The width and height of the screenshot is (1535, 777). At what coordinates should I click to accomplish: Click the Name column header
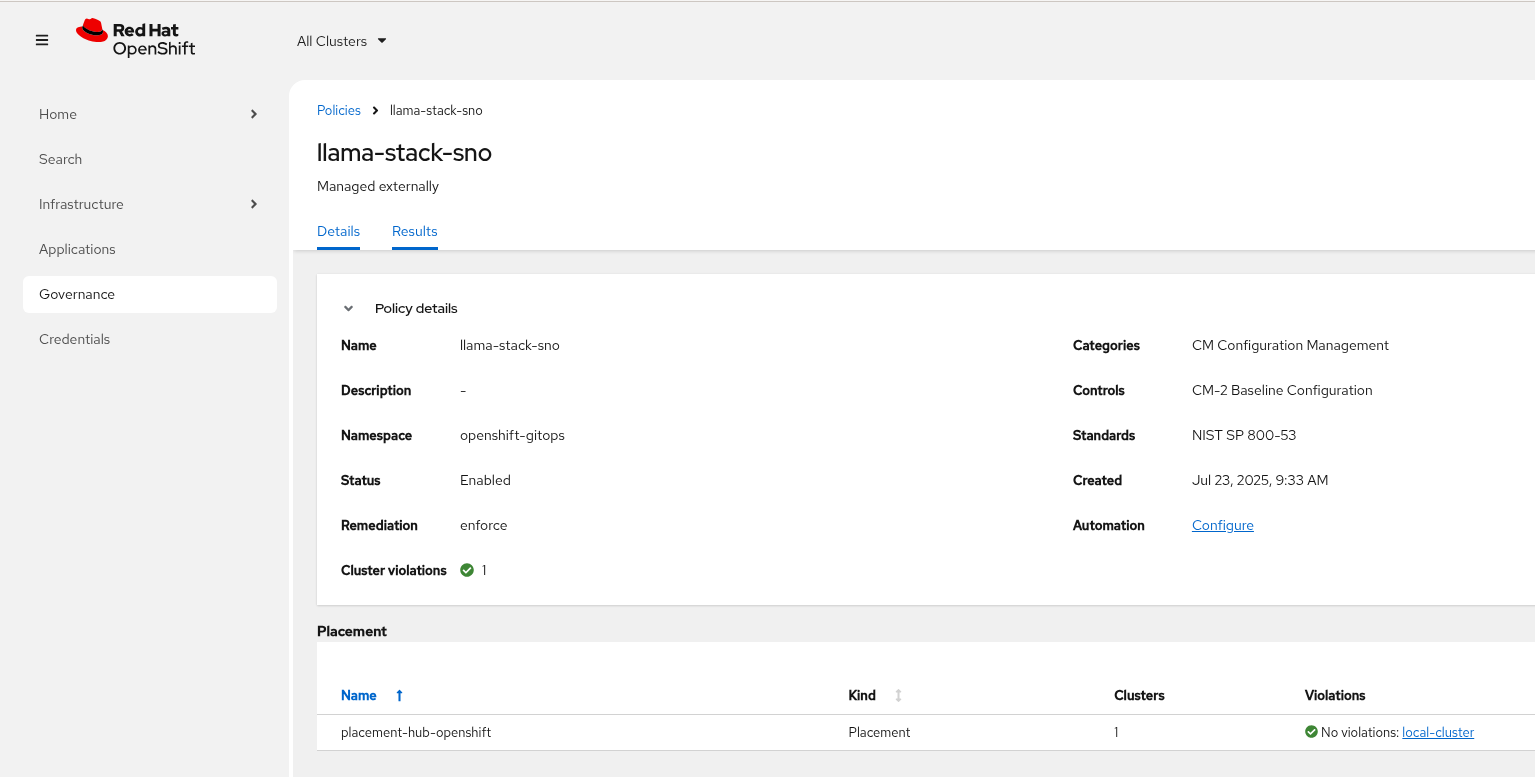[359, 695]
